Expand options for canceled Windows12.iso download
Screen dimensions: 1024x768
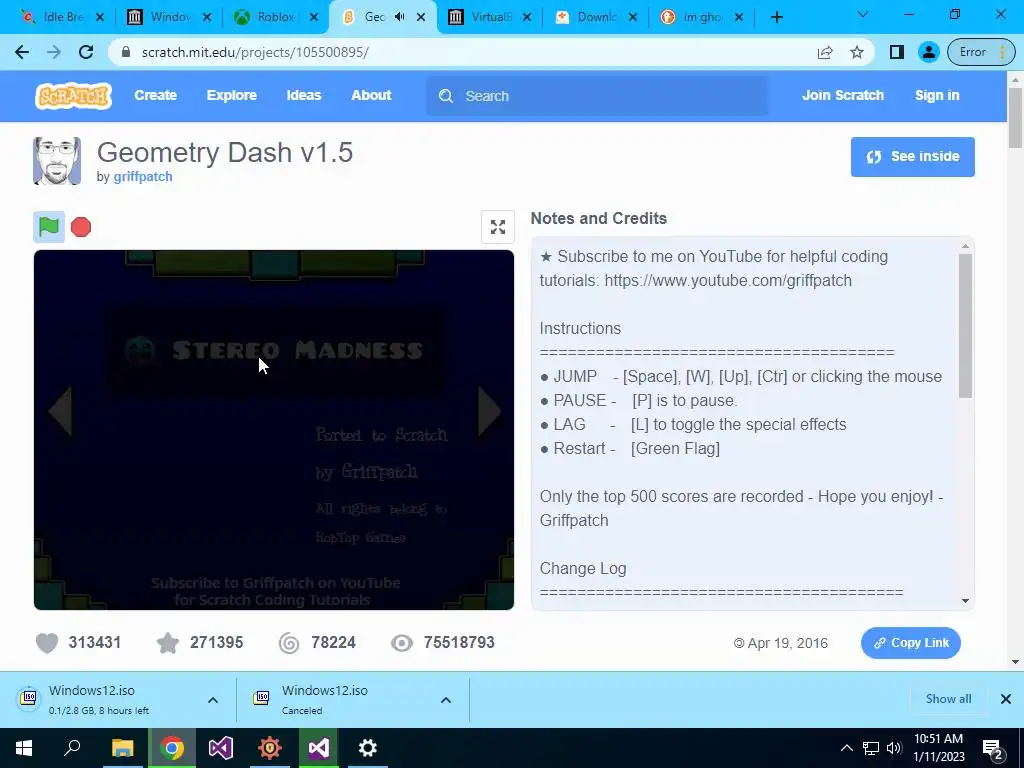point(445,700)
